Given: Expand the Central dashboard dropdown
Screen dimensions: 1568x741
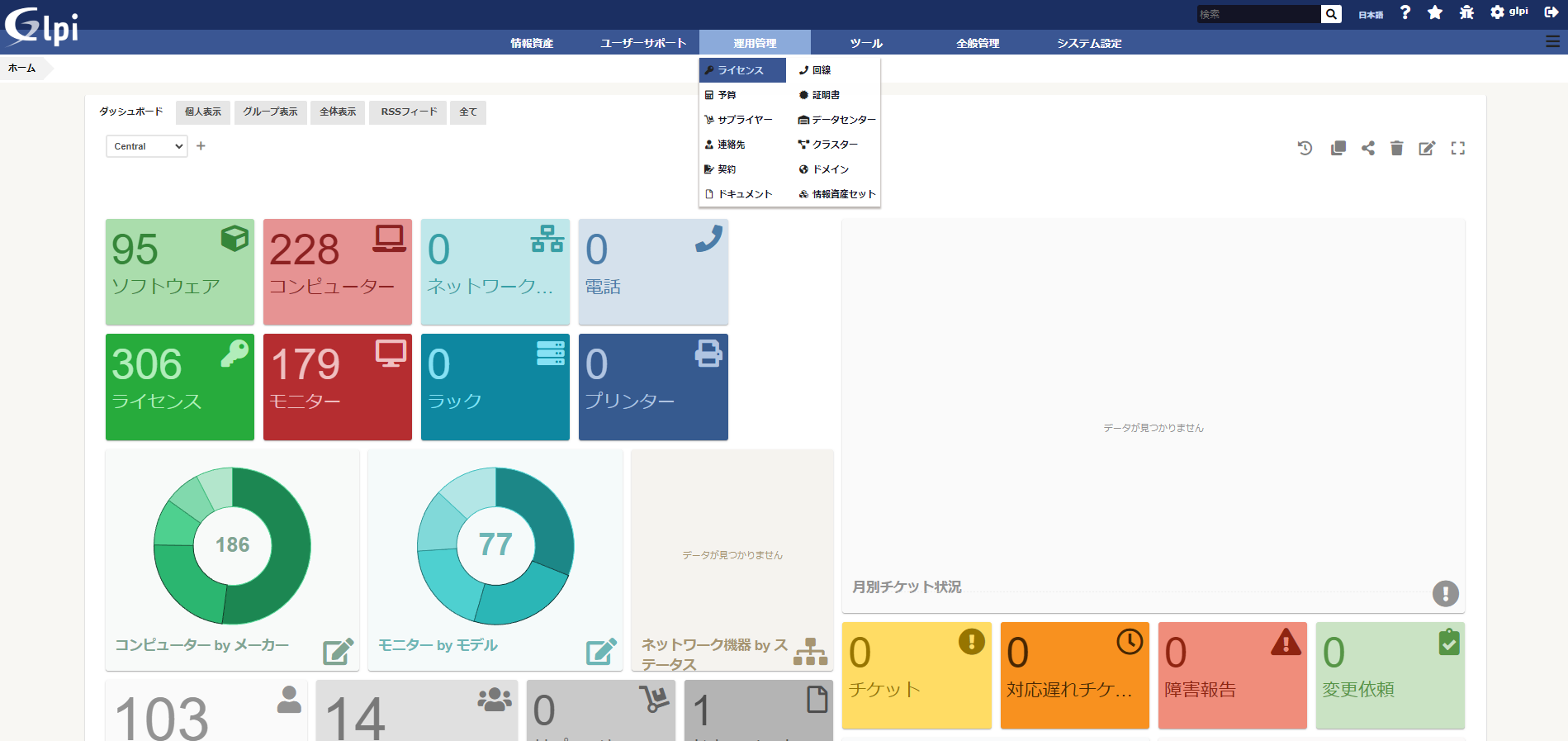Looking at the screenshot, I should (146, 146).
